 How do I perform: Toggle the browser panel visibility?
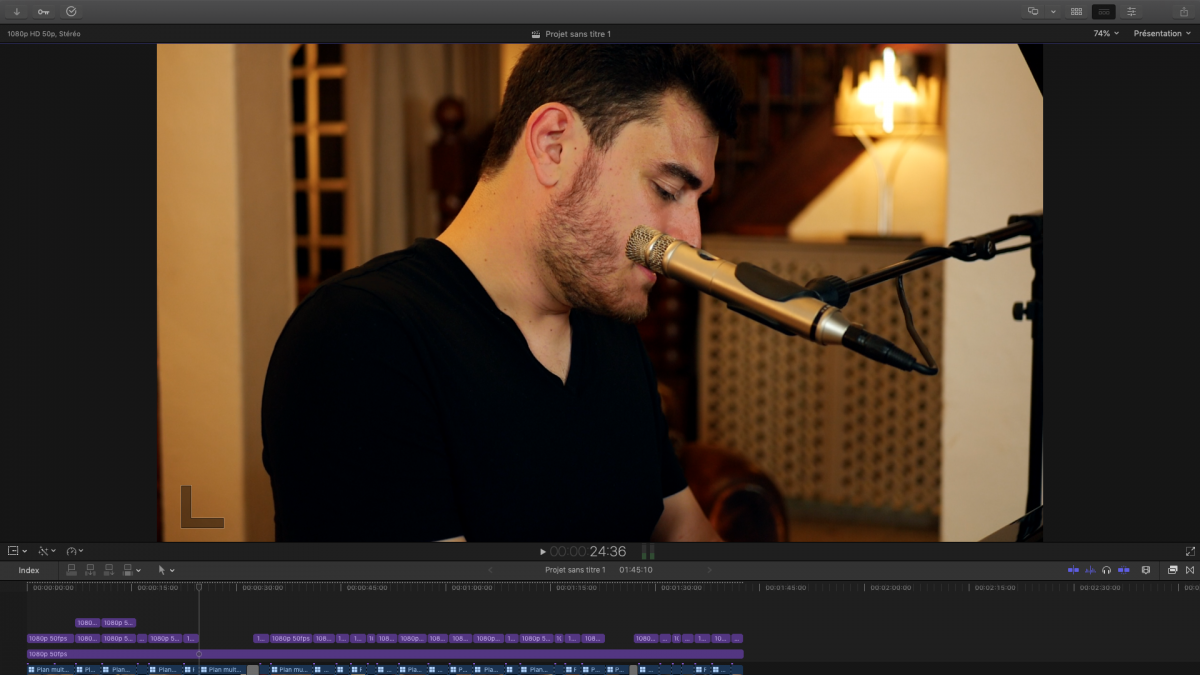point(1076,12)
